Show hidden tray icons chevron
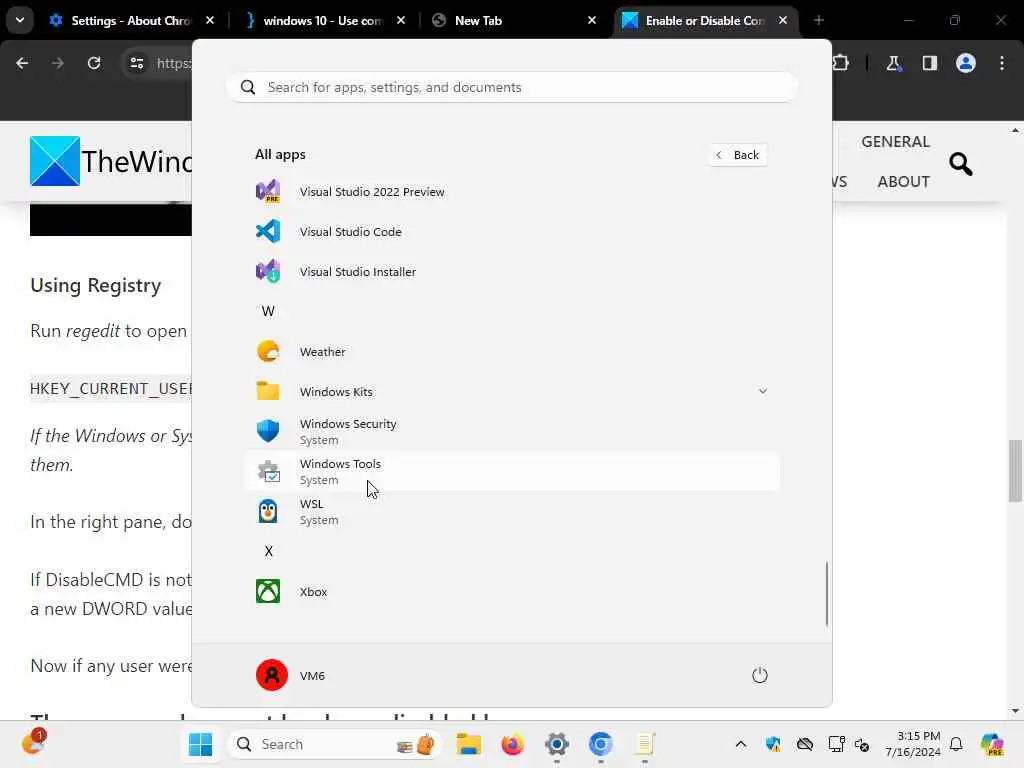 [x=741, y=744]
